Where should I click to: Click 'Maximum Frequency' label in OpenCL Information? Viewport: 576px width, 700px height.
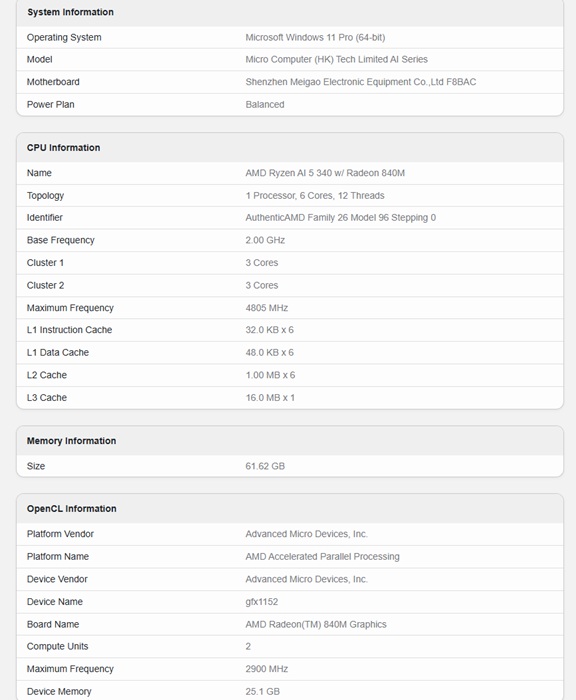click(x=70, y=669)
